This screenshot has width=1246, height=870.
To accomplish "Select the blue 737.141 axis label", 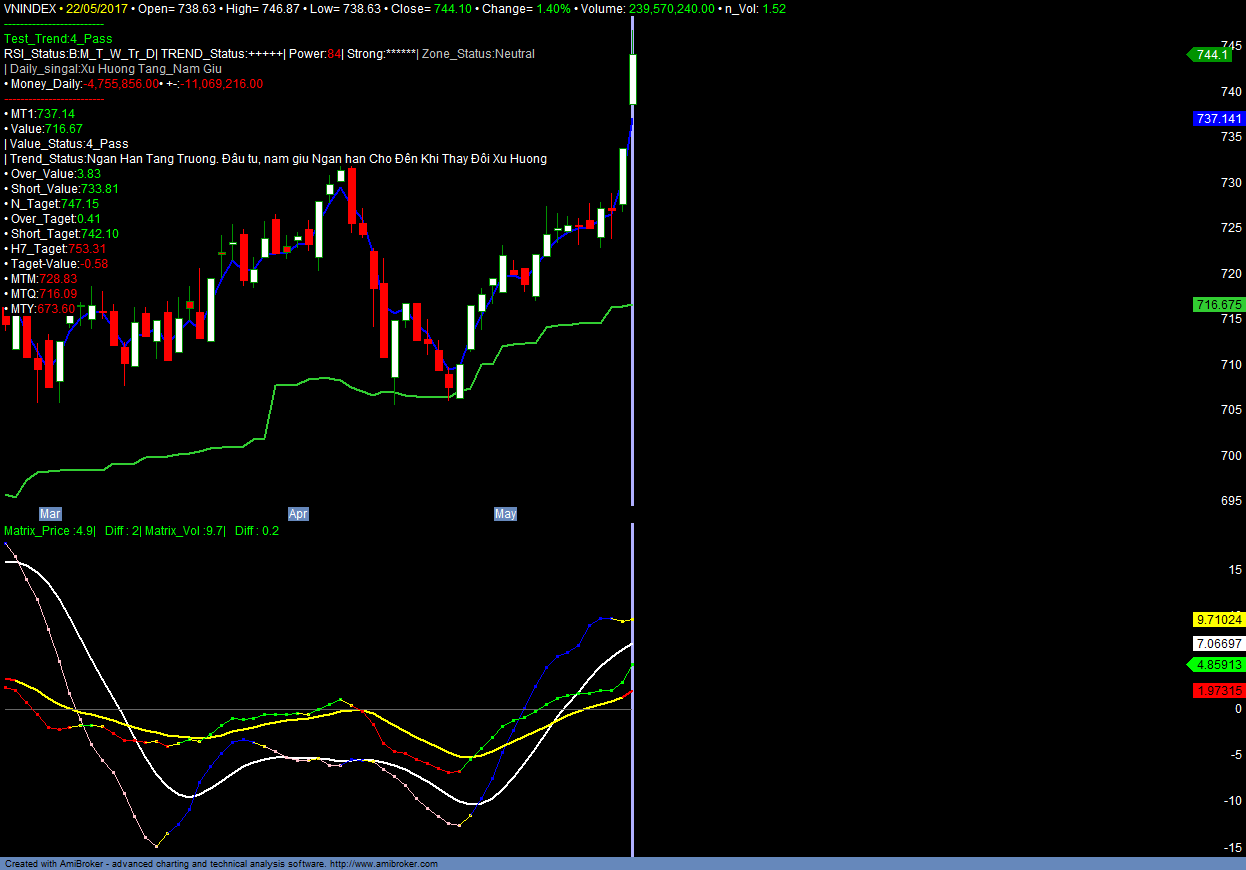I will coord(1218,118).
